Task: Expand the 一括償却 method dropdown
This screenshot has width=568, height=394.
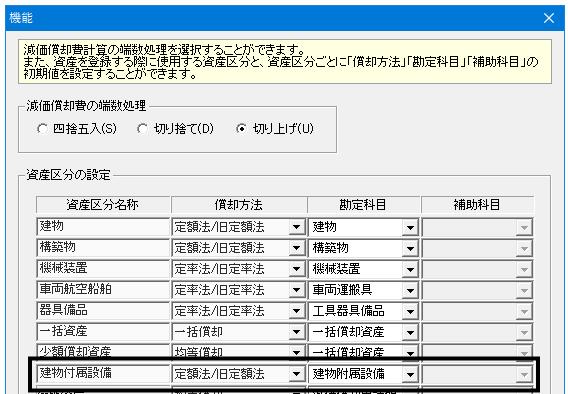Action: coord(297,332)
